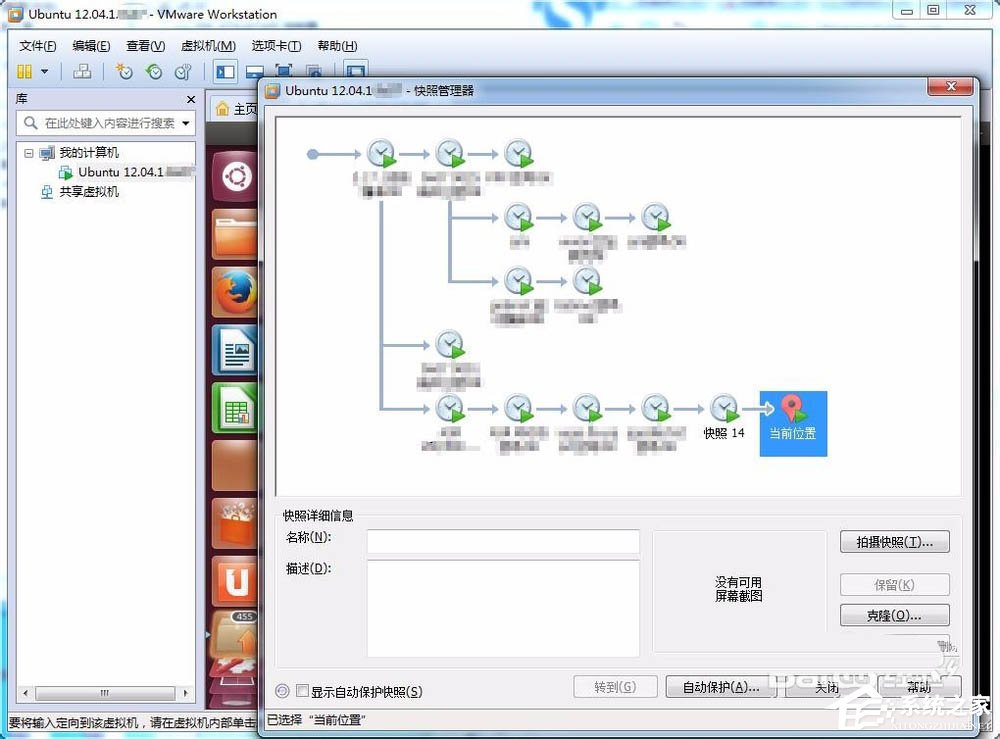Click the take snapshot toolbar icon
1000x739 pixels.
[x=124, y=71]
